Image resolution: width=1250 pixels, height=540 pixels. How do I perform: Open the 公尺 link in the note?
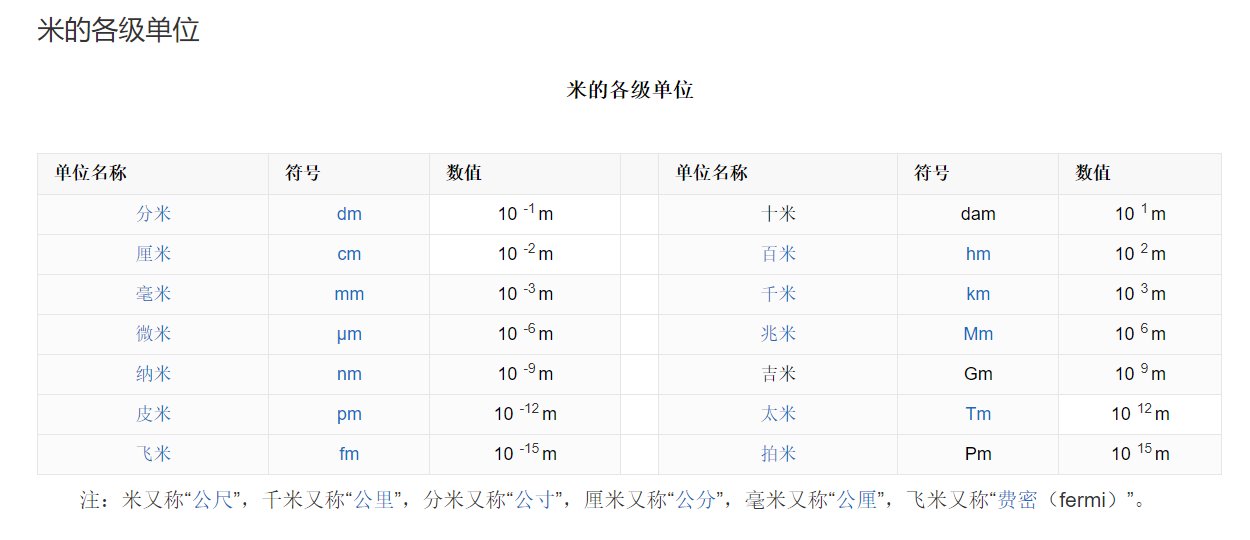pyautogui.click(x=212, y=500)
